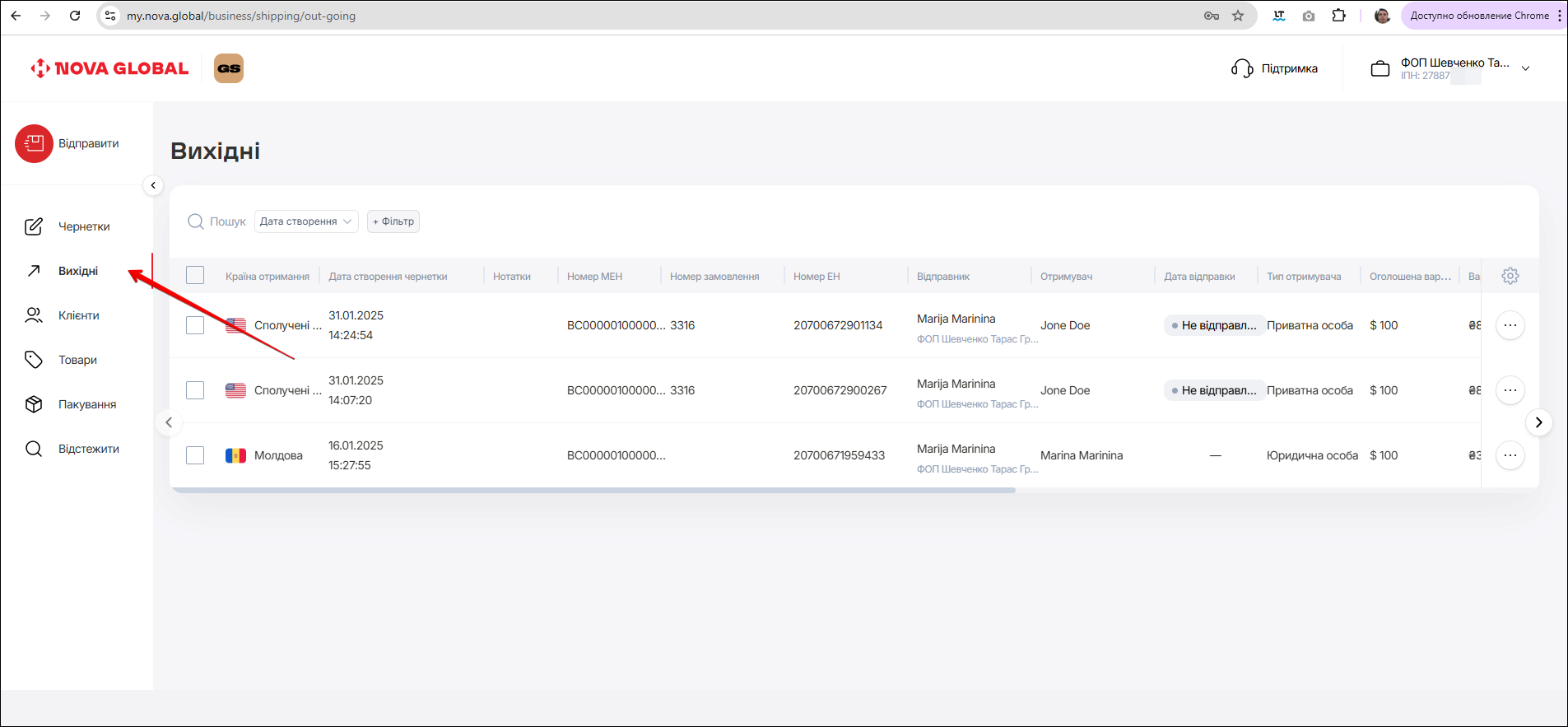
Task: Click the table horizontal scrollbar
Action: tap(593, 490)
